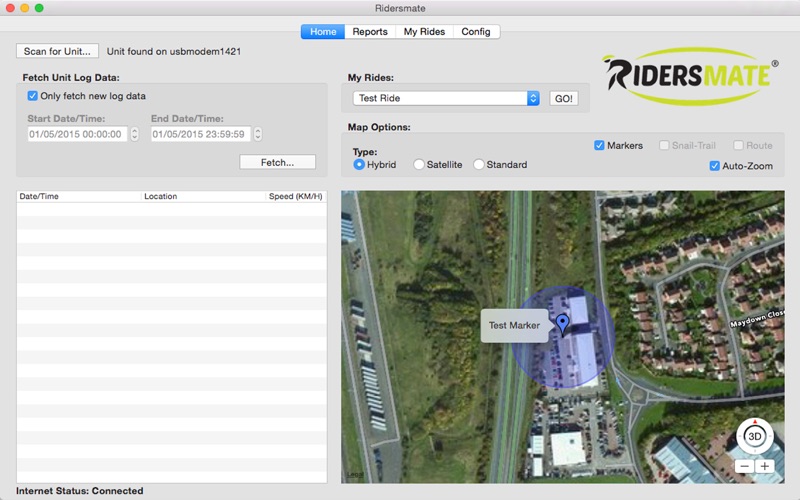
Task: Click 'Internet Status: Connected' text
Action: click(x=80, y=491)
